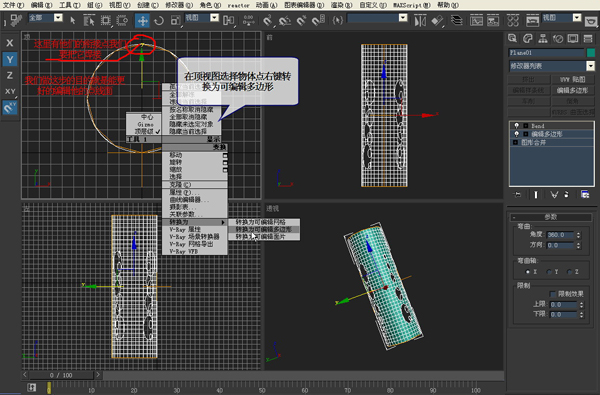Click the time slider 0 / 100

tap(61, 375)
